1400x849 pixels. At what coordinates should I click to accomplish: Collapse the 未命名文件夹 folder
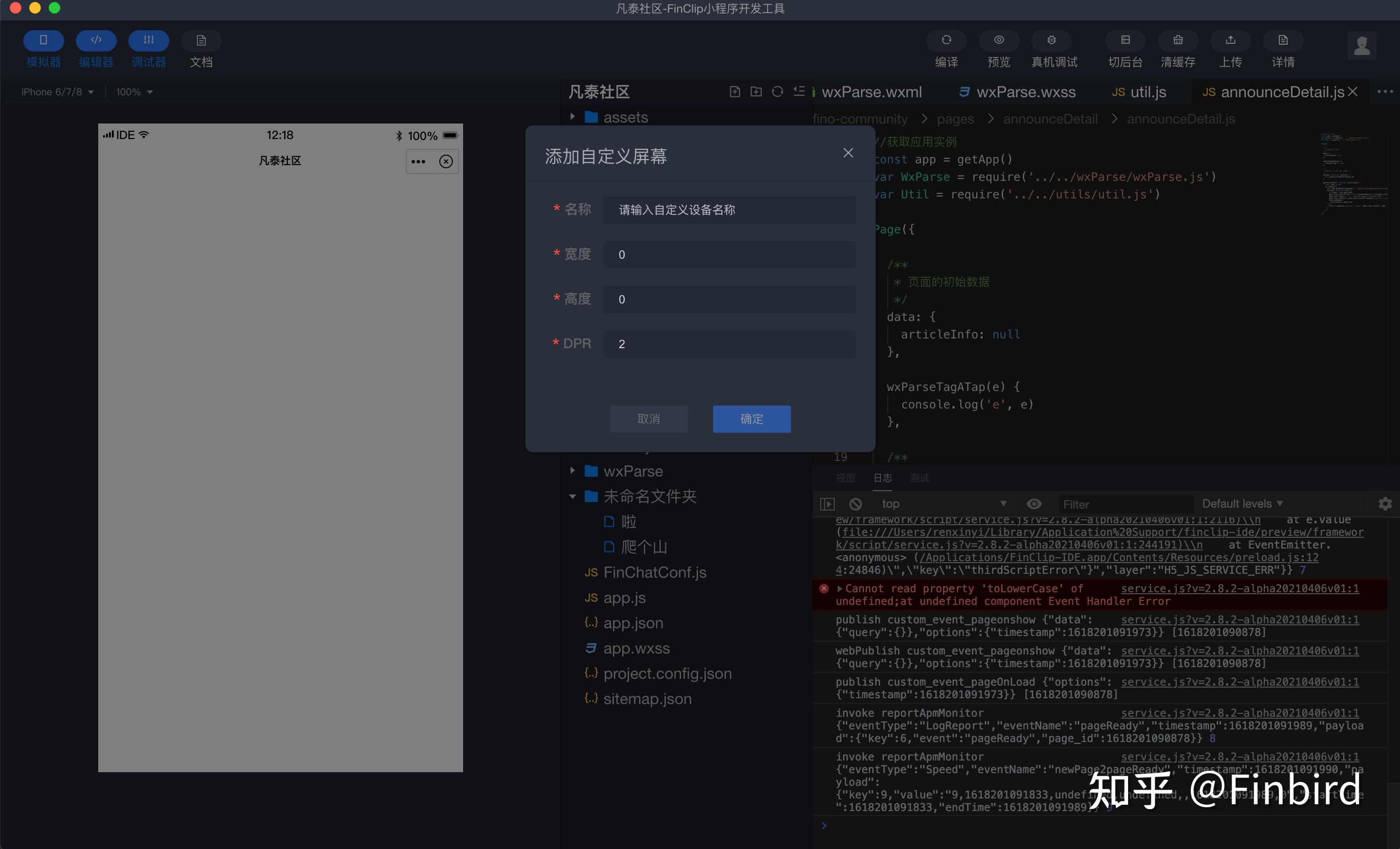click(x=572, y=496)
